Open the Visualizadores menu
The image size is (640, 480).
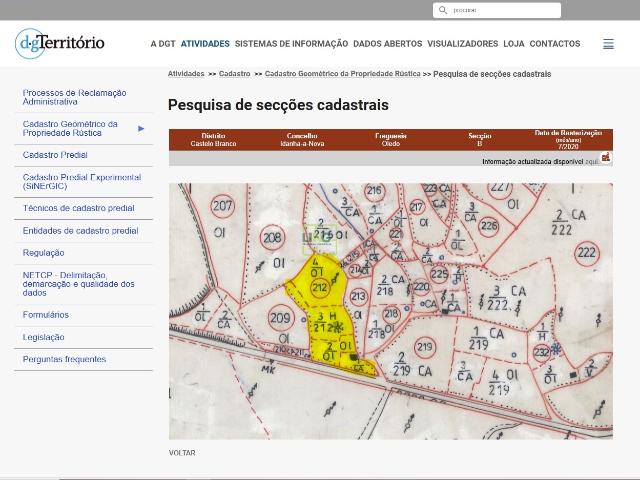click(462, 44)
